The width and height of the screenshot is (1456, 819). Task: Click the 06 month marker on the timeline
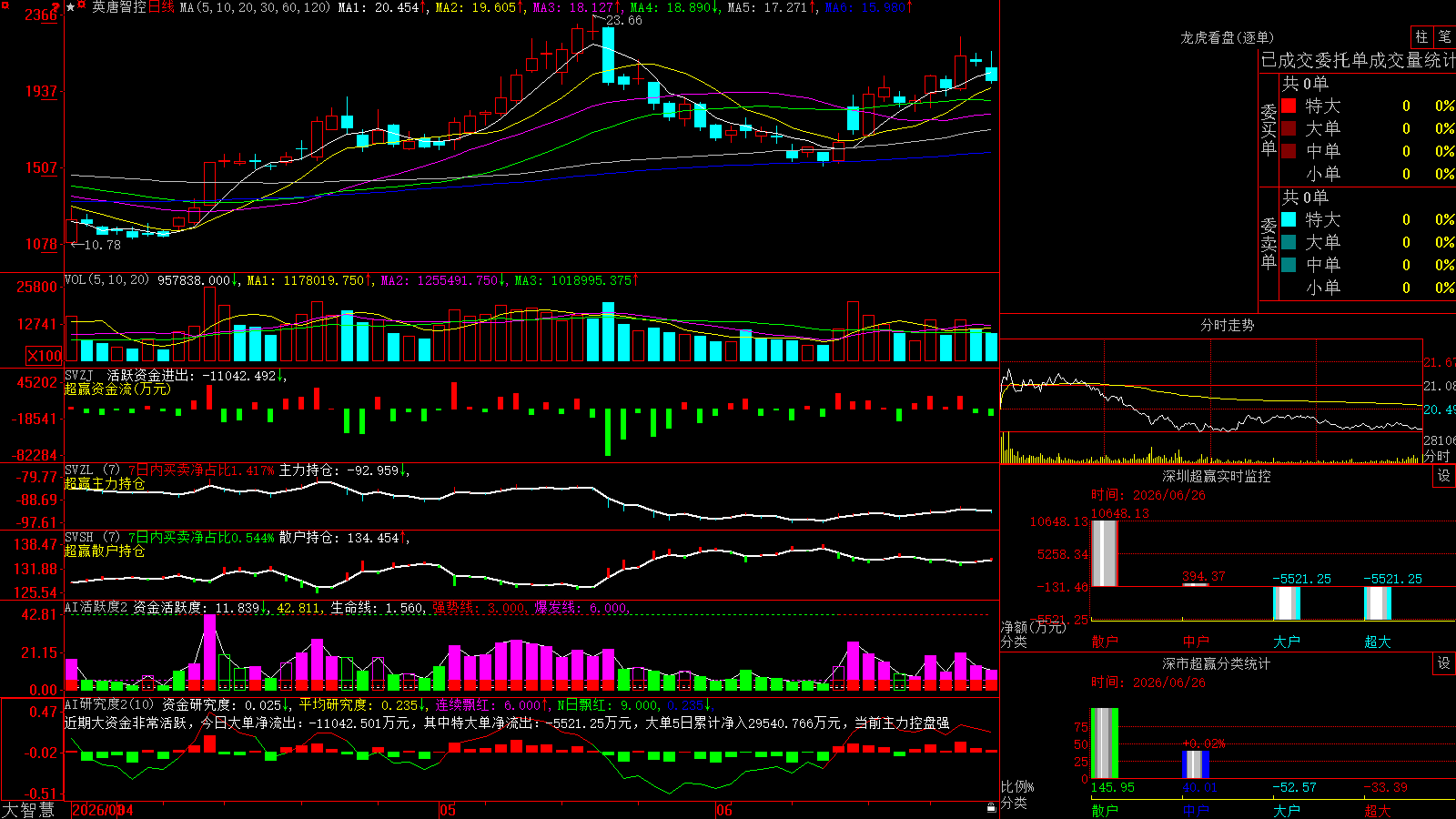coord(723,810)
